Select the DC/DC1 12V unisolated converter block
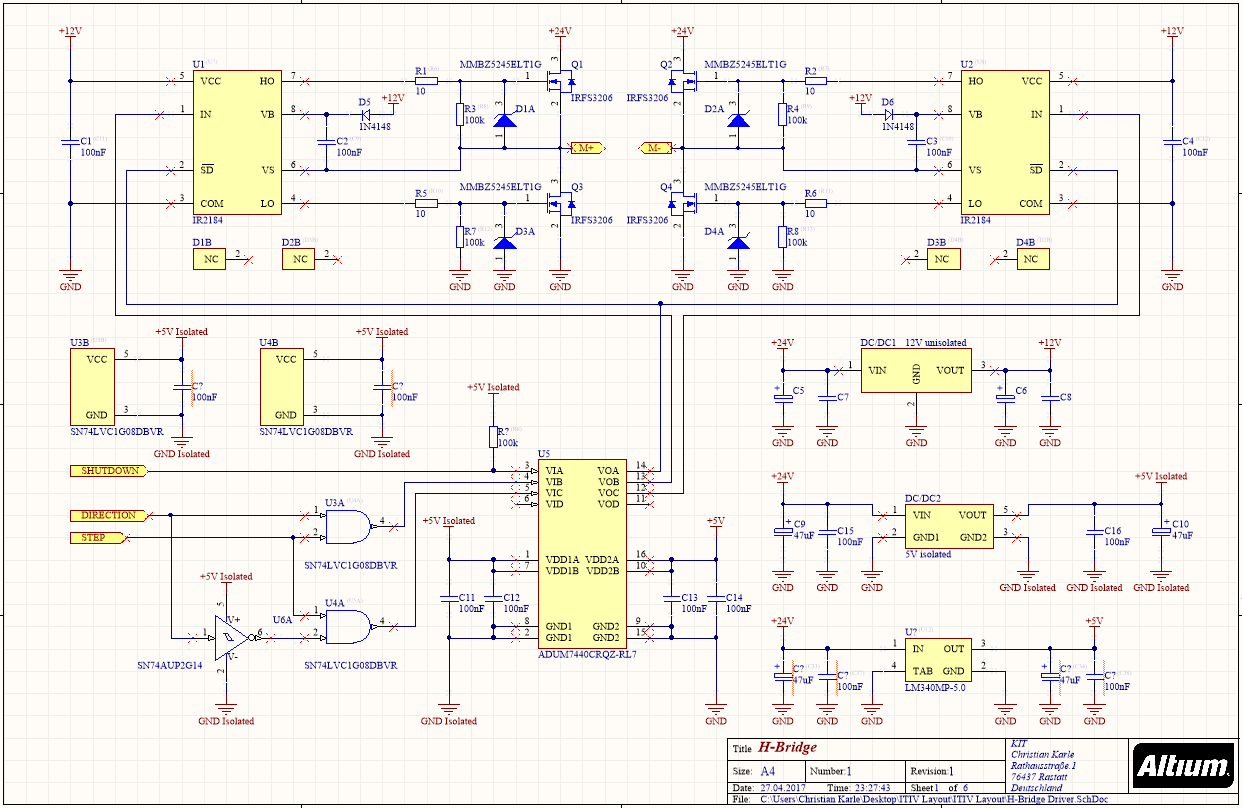 916,370
